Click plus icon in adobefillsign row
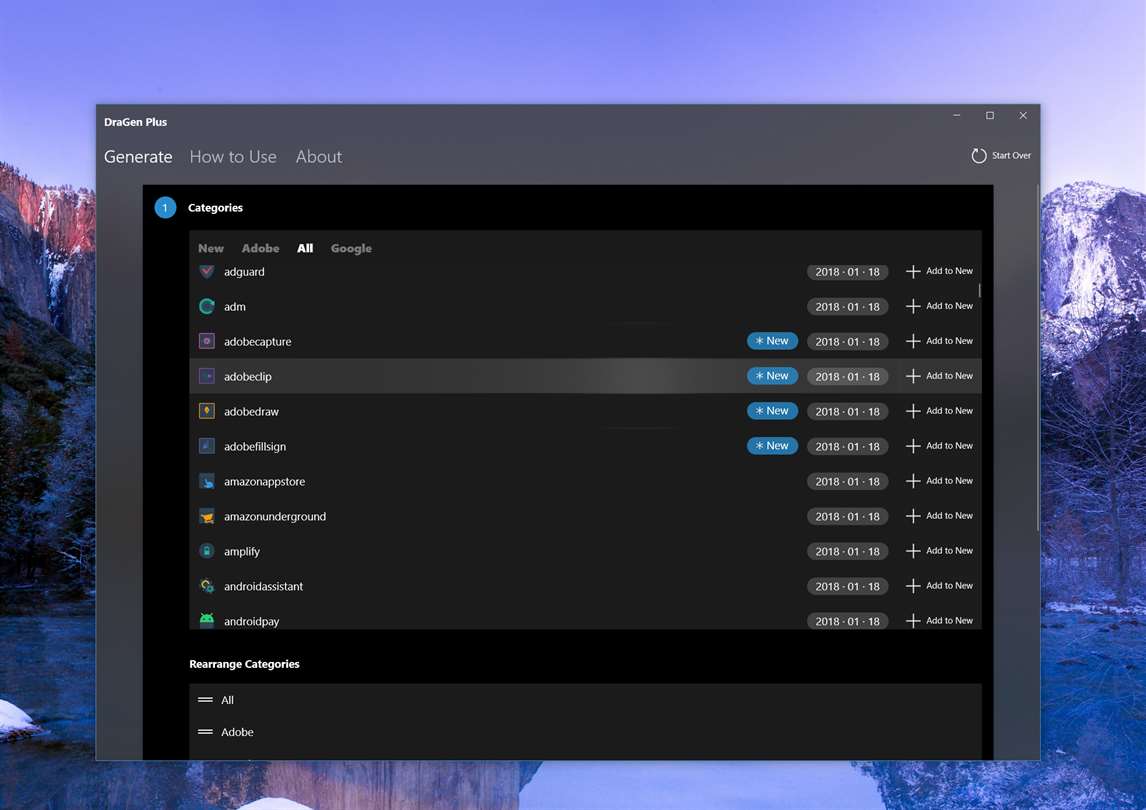Screen dimensions: 1146x810 913,446
